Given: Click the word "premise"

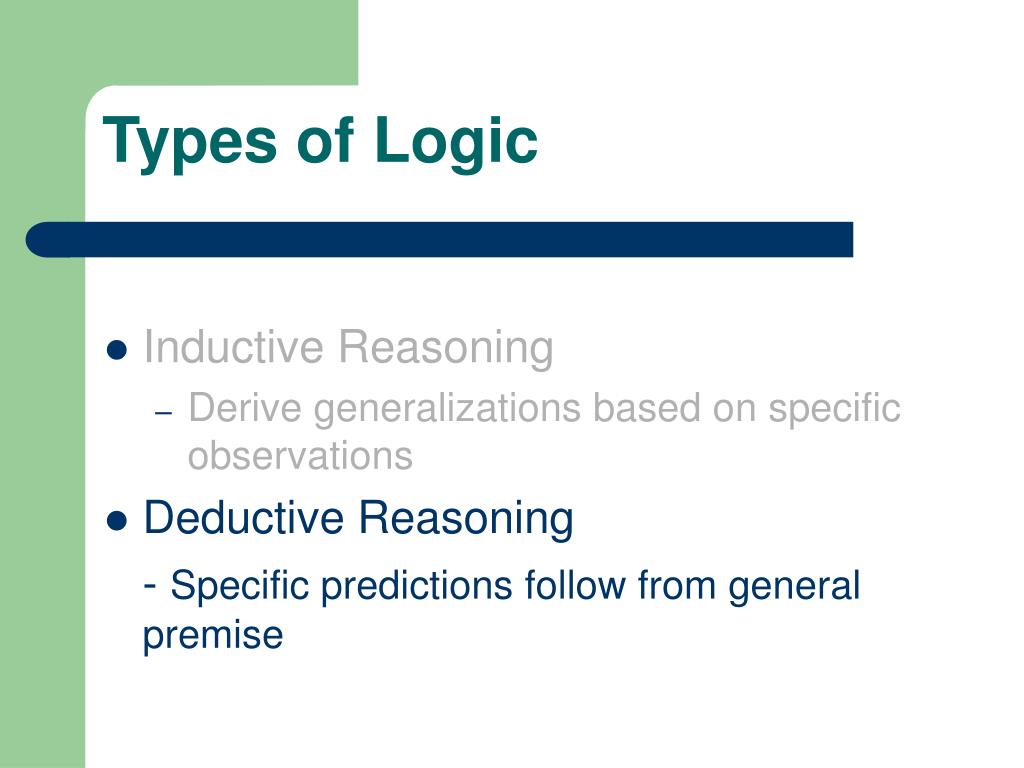Looking at the screenshot, I should (x=213, y=635).
